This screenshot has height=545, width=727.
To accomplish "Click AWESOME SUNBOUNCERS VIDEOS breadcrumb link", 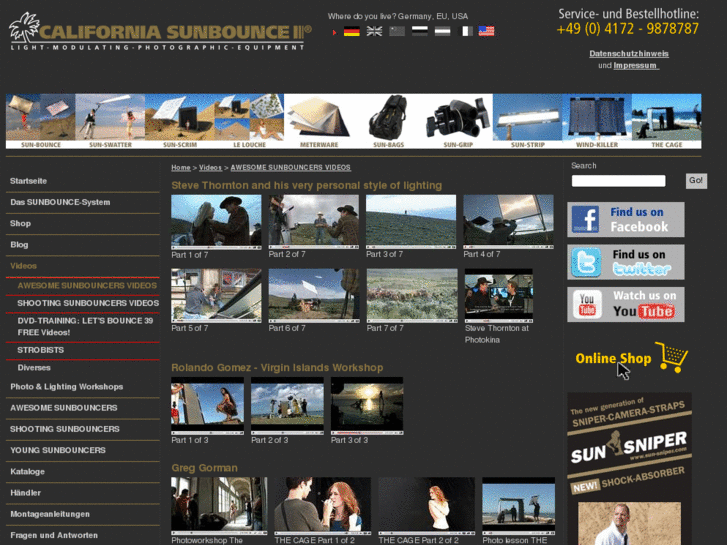I will [291, 167].
